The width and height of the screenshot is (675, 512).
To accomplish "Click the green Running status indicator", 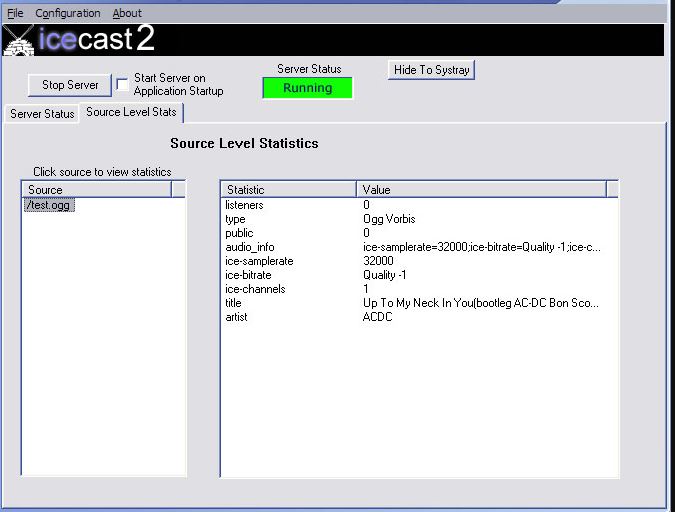I will pos(307,88).
